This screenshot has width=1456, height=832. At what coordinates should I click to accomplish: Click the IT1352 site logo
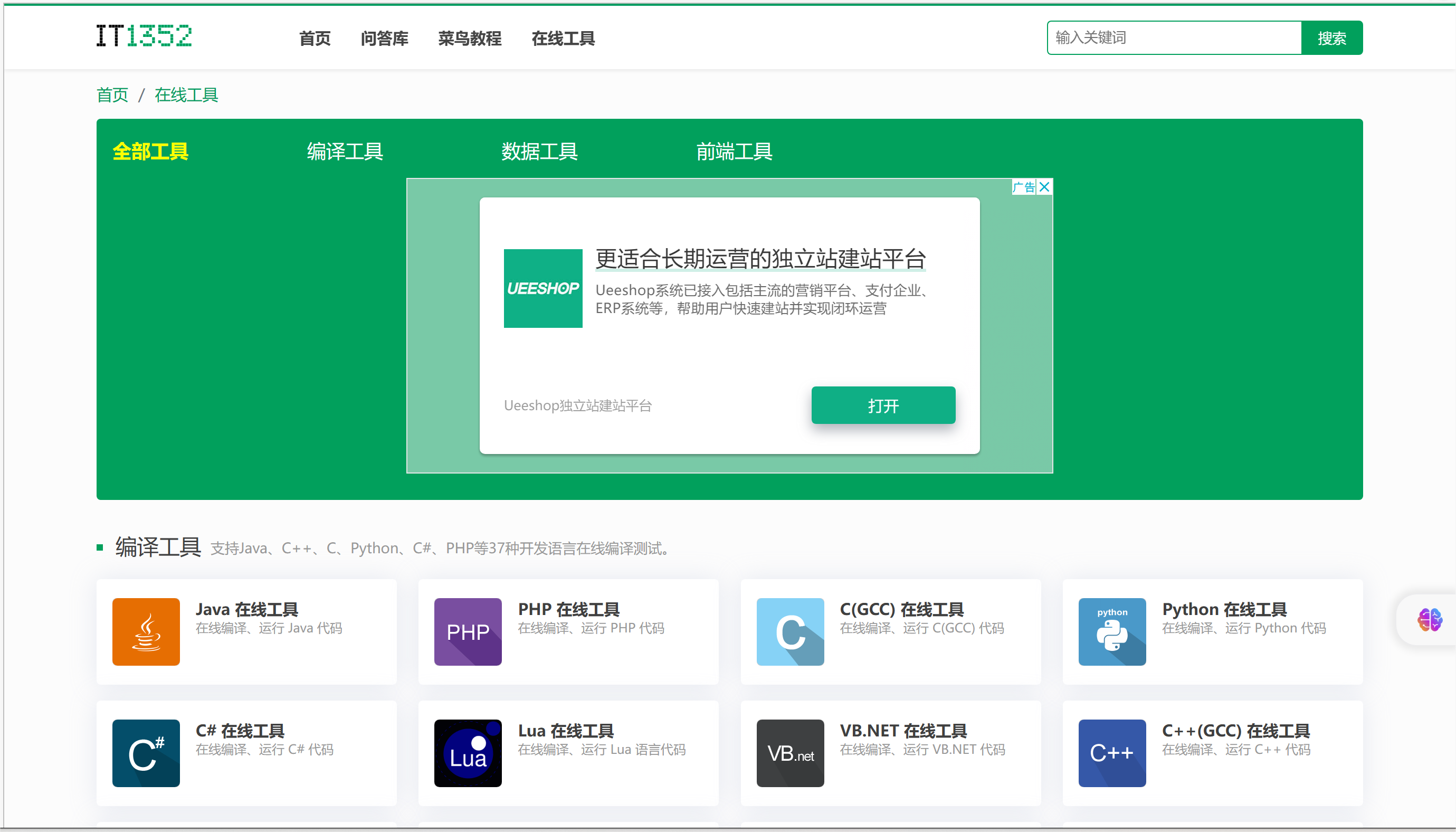point(144,36)
